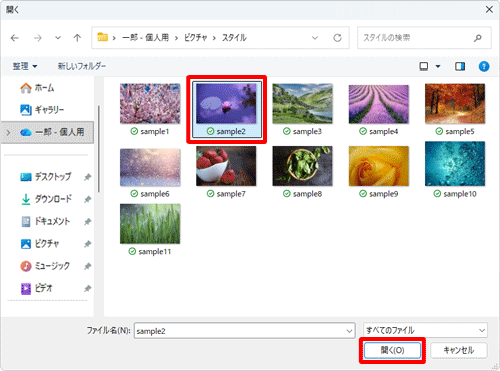Select sample4 lavender field thumbnail
Image resolution: width=500 pixels, height=371 pixels.
379,104
